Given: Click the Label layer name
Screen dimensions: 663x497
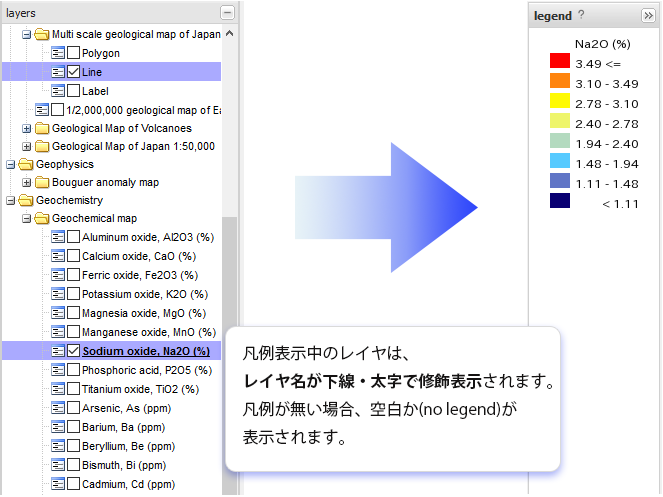Looking at the screenshot, I should 95,91.
